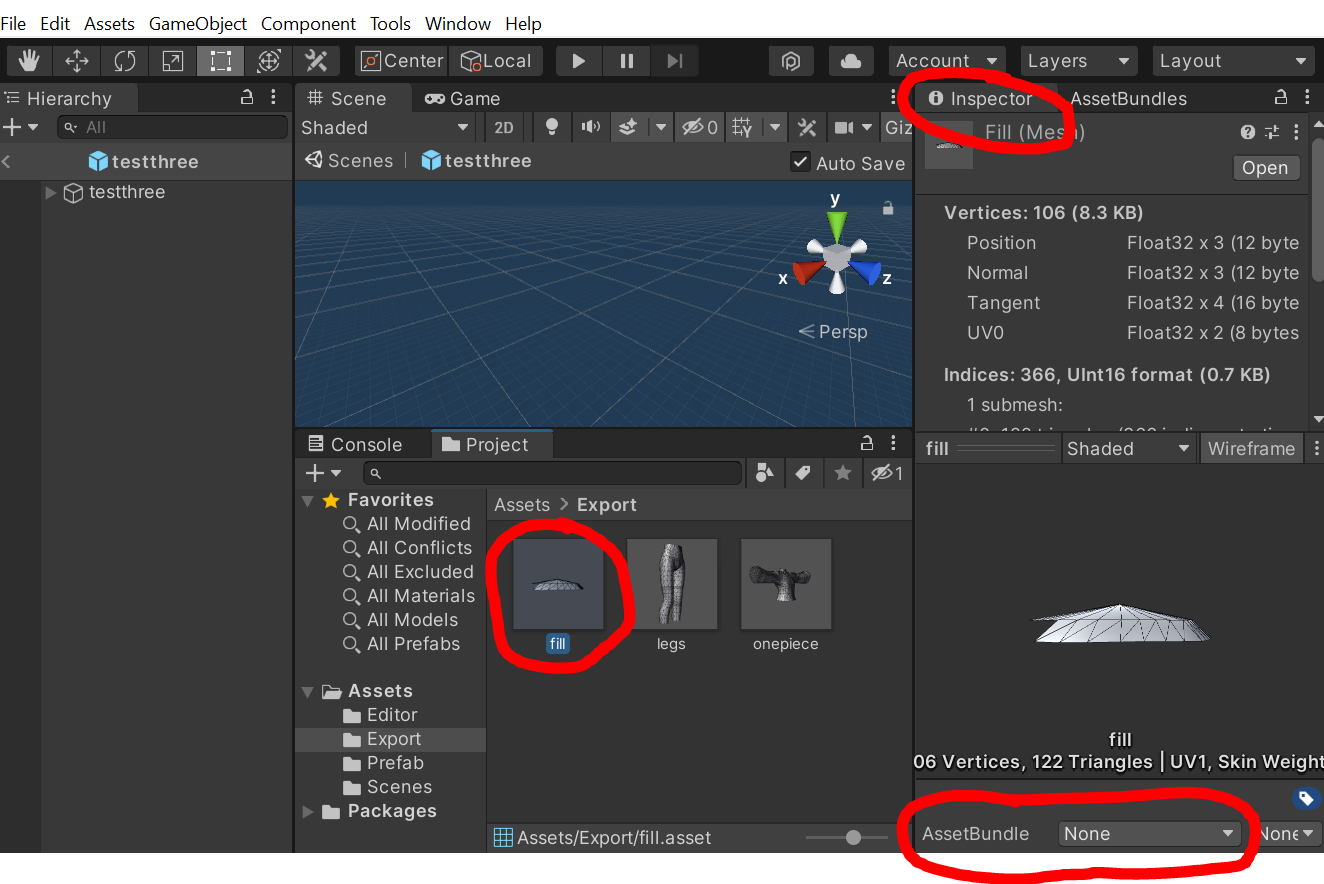
Task: Select the onepiece asset thumbnail
Action: pos(786,584)
